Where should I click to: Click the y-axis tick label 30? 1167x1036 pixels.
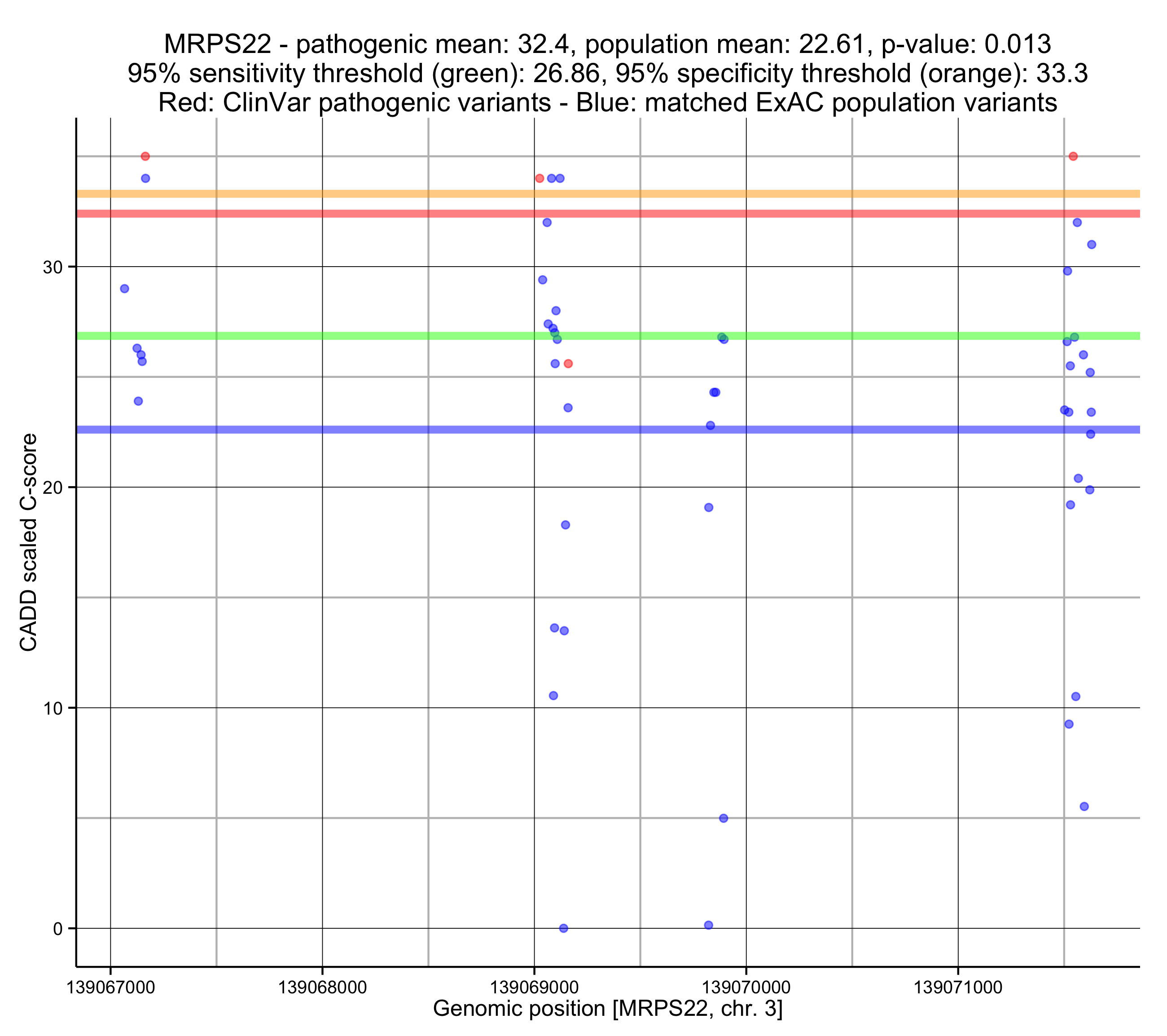pos(53,267)
